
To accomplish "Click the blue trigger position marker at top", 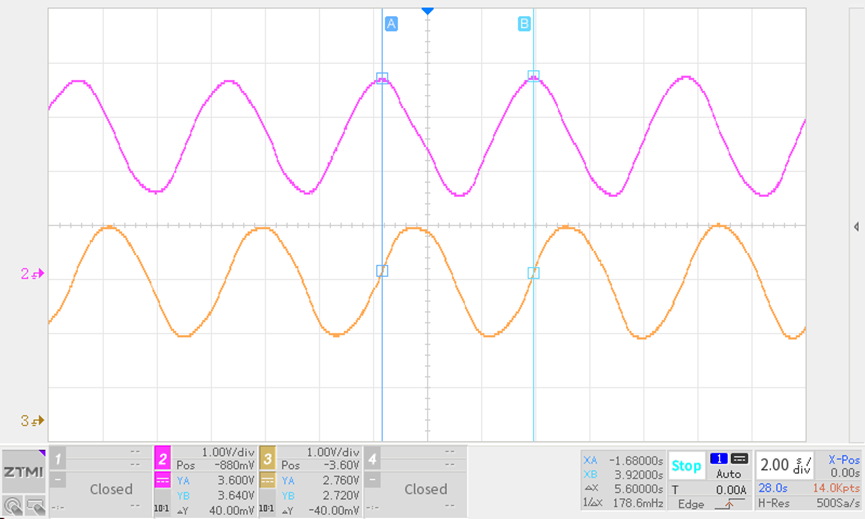I will tap(428, 11).
